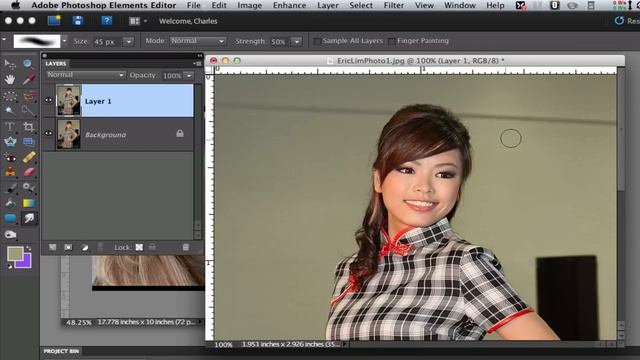Select the Sponge tool

tap(10, 235)
